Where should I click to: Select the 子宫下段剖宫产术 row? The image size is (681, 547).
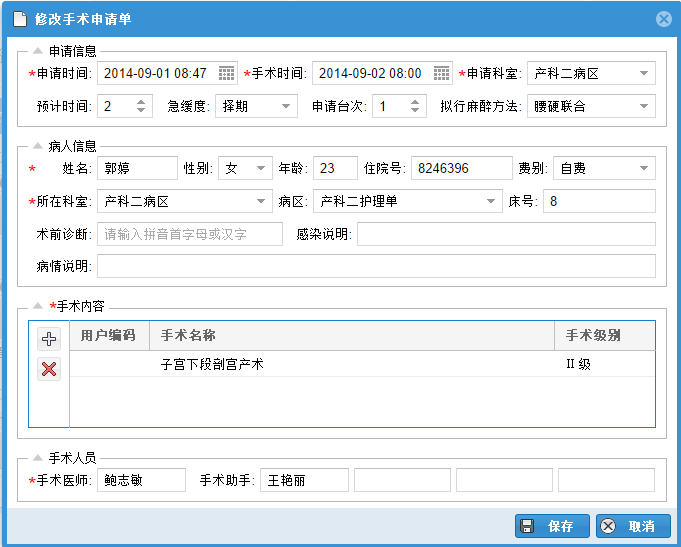362,364
